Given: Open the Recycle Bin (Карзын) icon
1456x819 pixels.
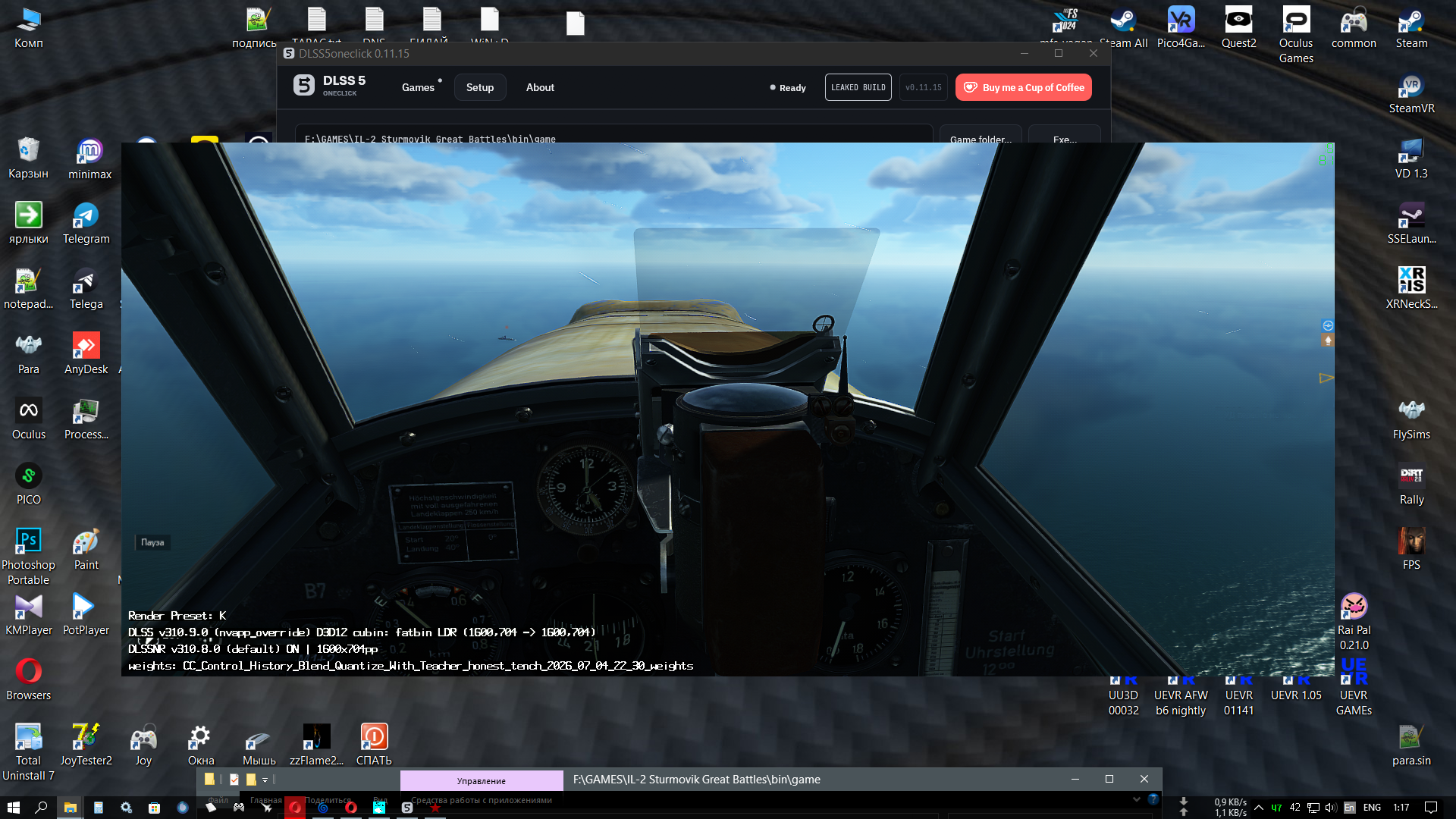Looking at the screenshot, I should (28, 158).
